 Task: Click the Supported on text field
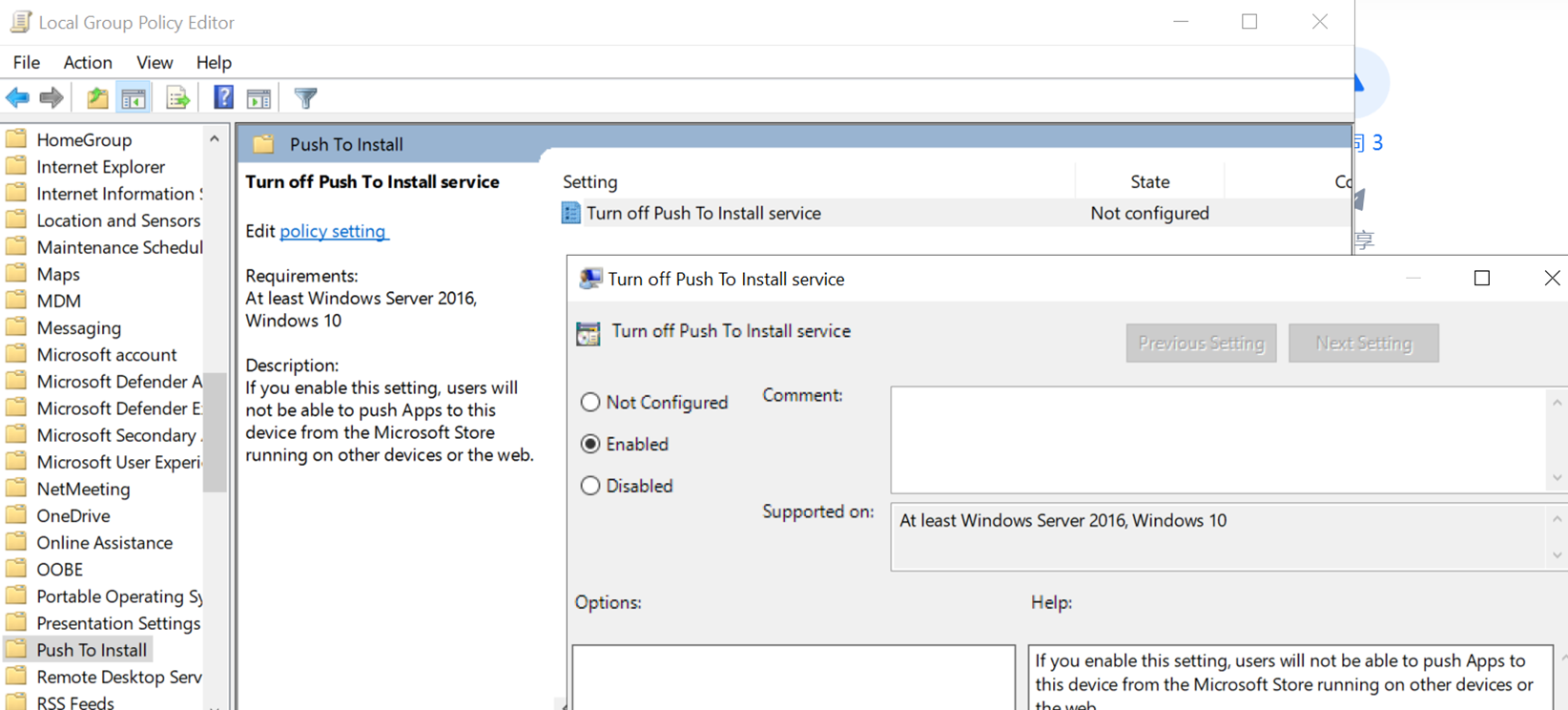1219,537
